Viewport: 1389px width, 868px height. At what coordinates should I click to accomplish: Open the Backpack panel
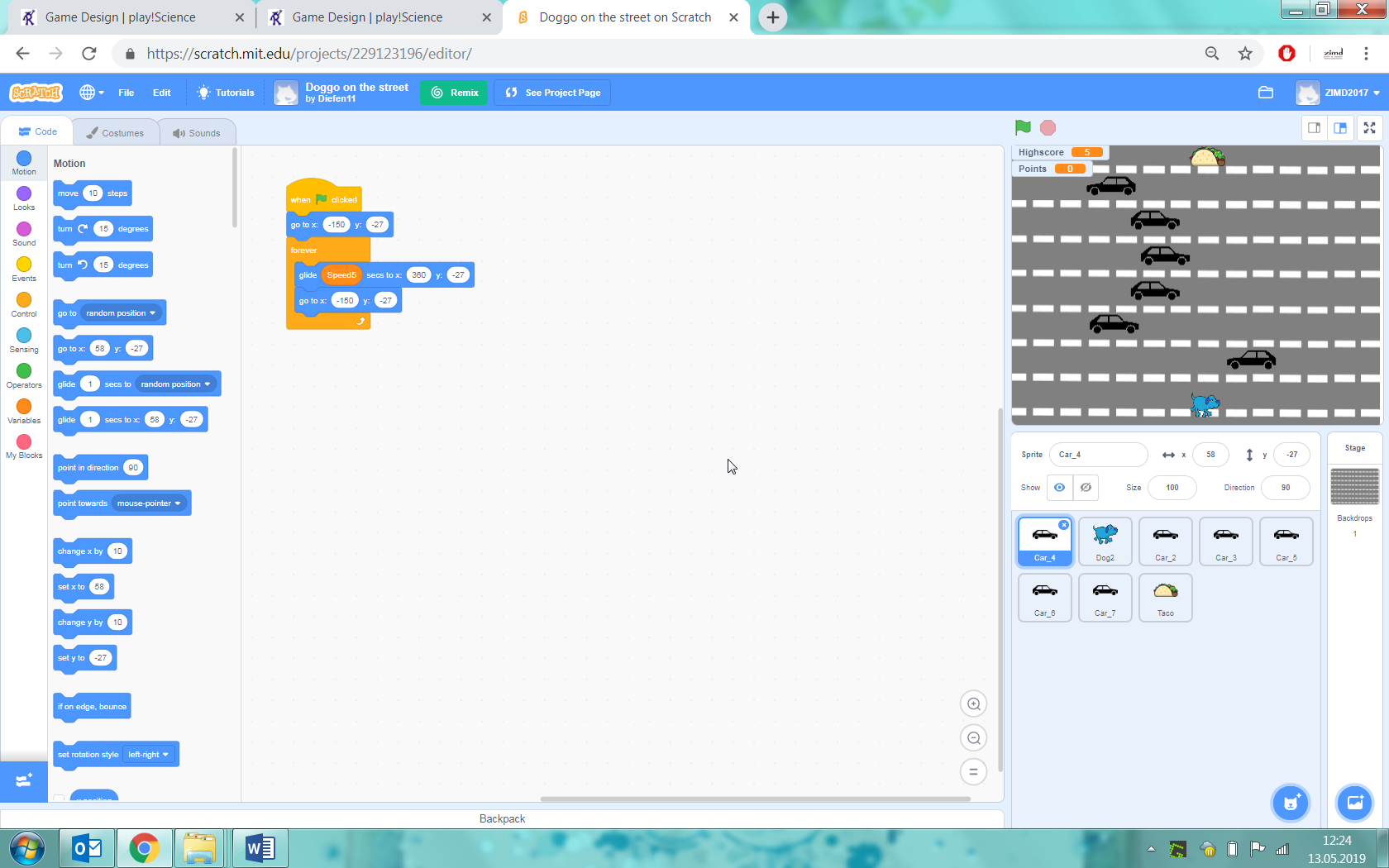coord(502,818)
